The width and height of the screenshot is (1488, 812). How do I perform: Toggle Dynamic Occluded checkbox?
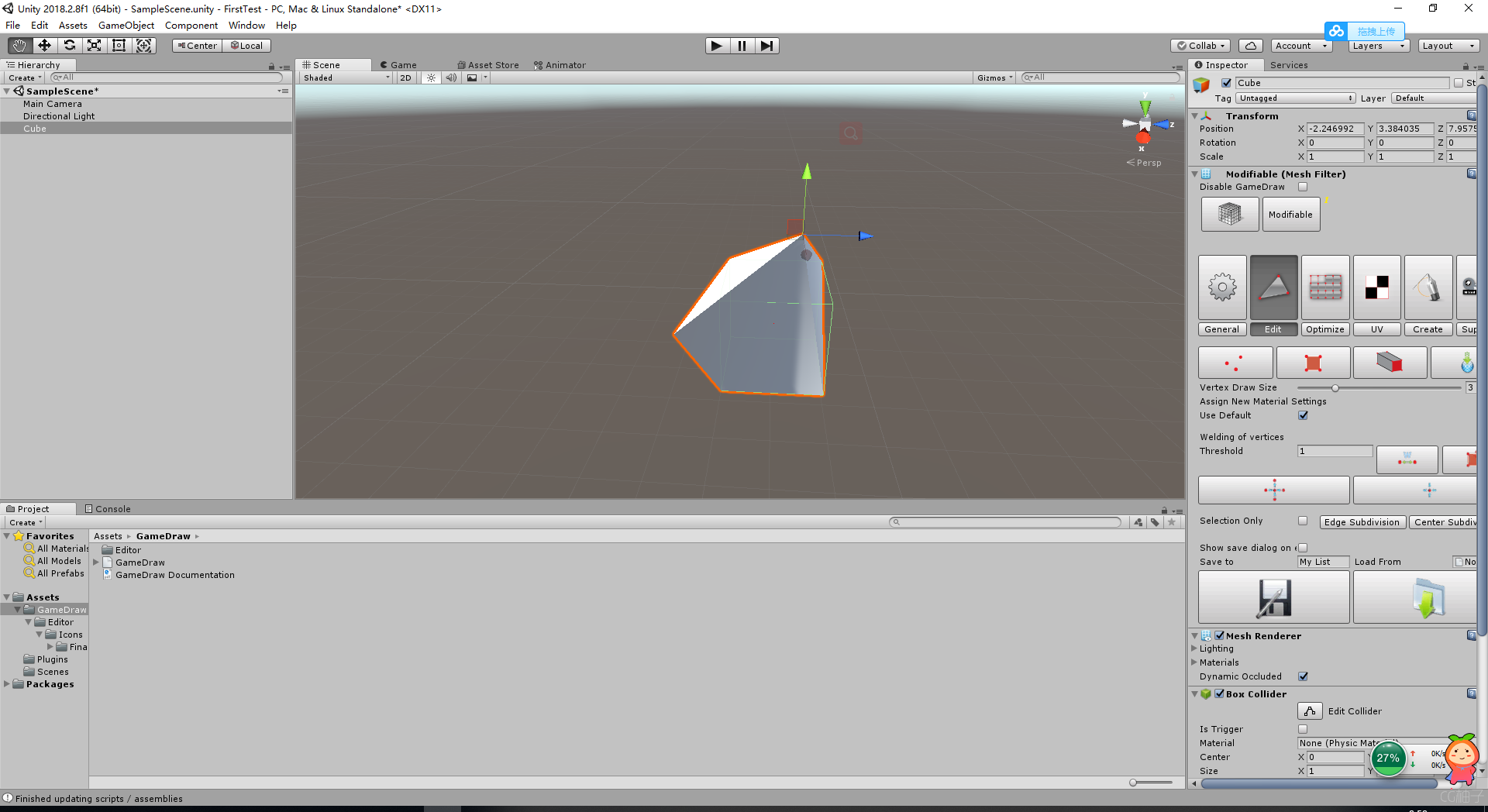pyautogui.click(x=1303, y=676)
